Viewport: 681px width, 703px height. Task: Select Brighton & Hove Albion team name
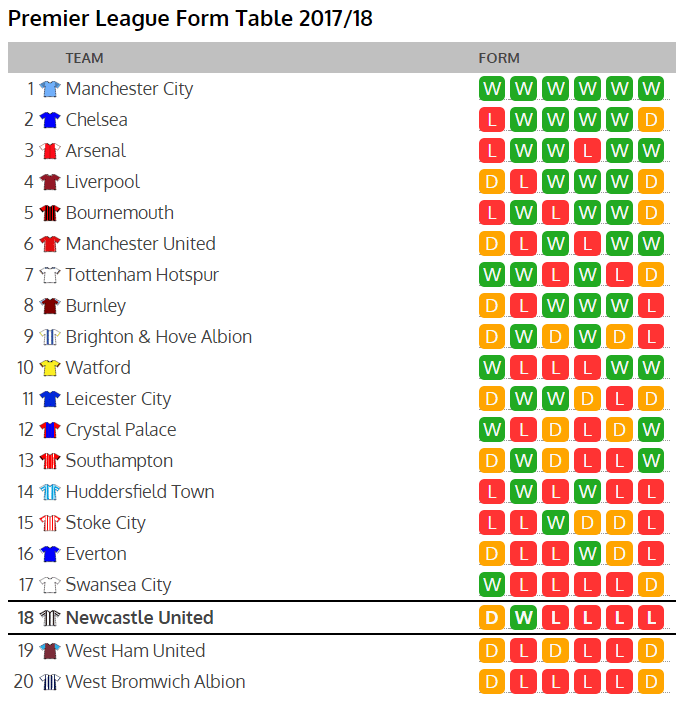pos(158,337)
